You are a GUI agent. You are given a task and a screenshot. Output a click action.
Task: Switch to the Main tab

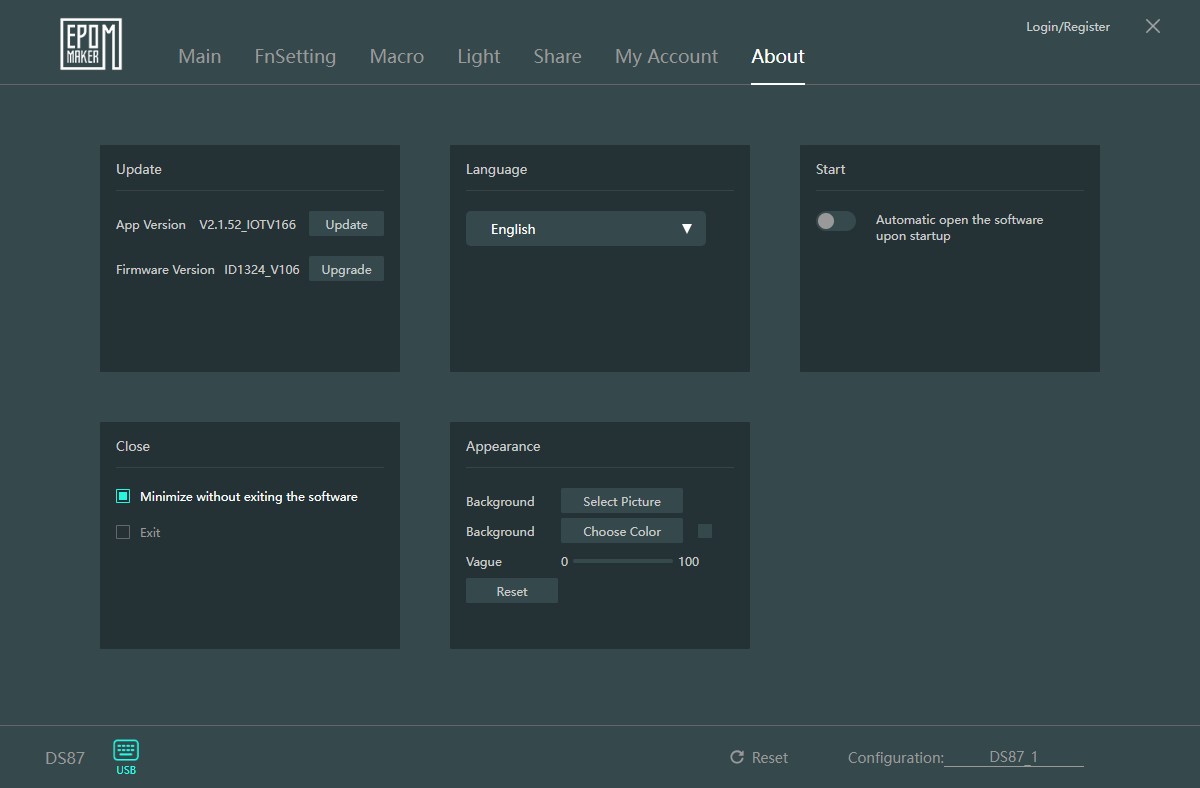(x=200, y=56)
